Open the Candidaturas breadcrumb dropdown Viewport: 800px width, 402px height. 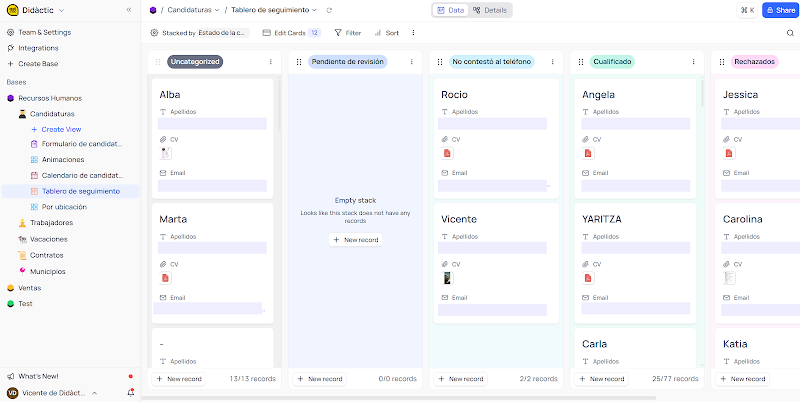point(193,10)
